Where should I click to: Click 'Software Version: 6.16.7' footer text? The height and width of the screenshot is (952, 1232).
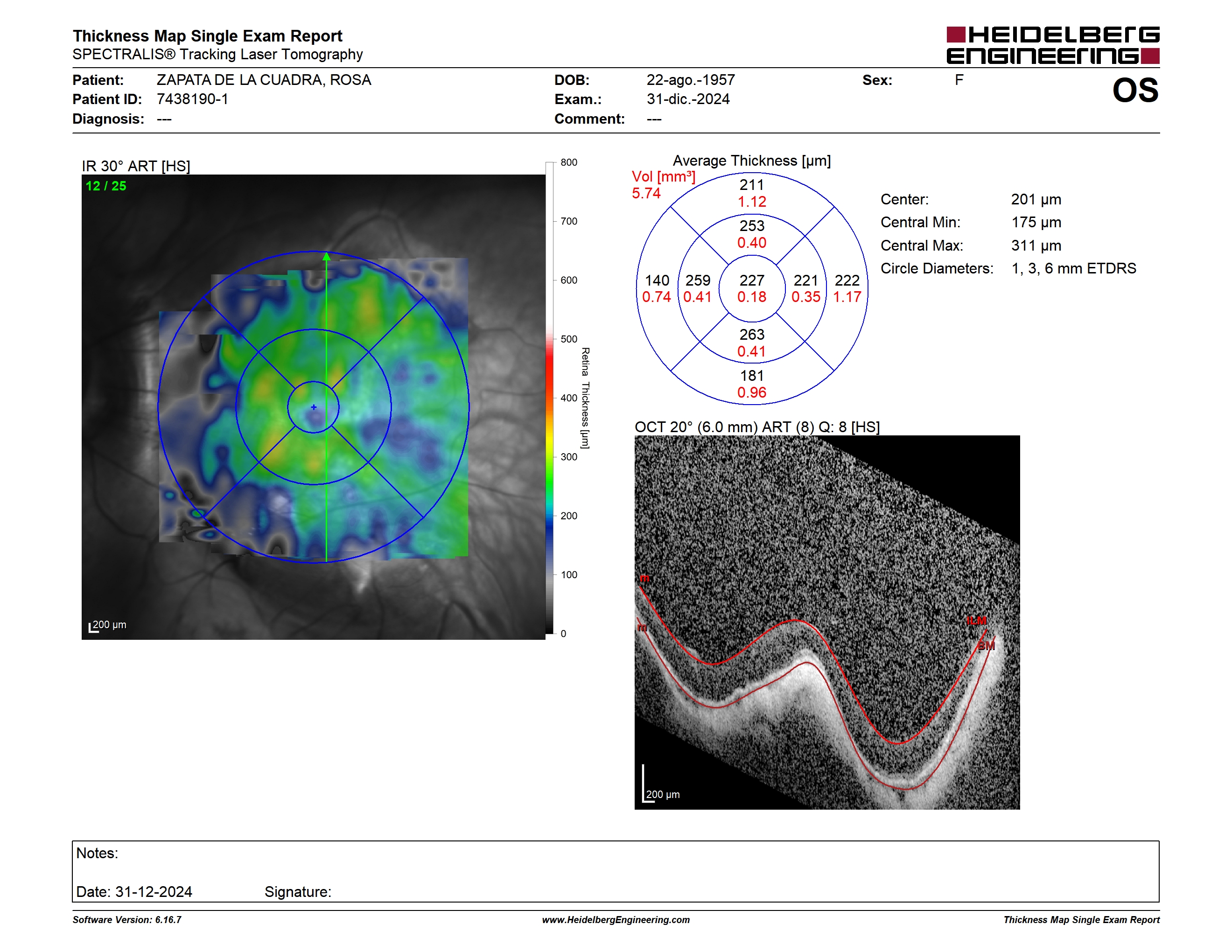127,920
